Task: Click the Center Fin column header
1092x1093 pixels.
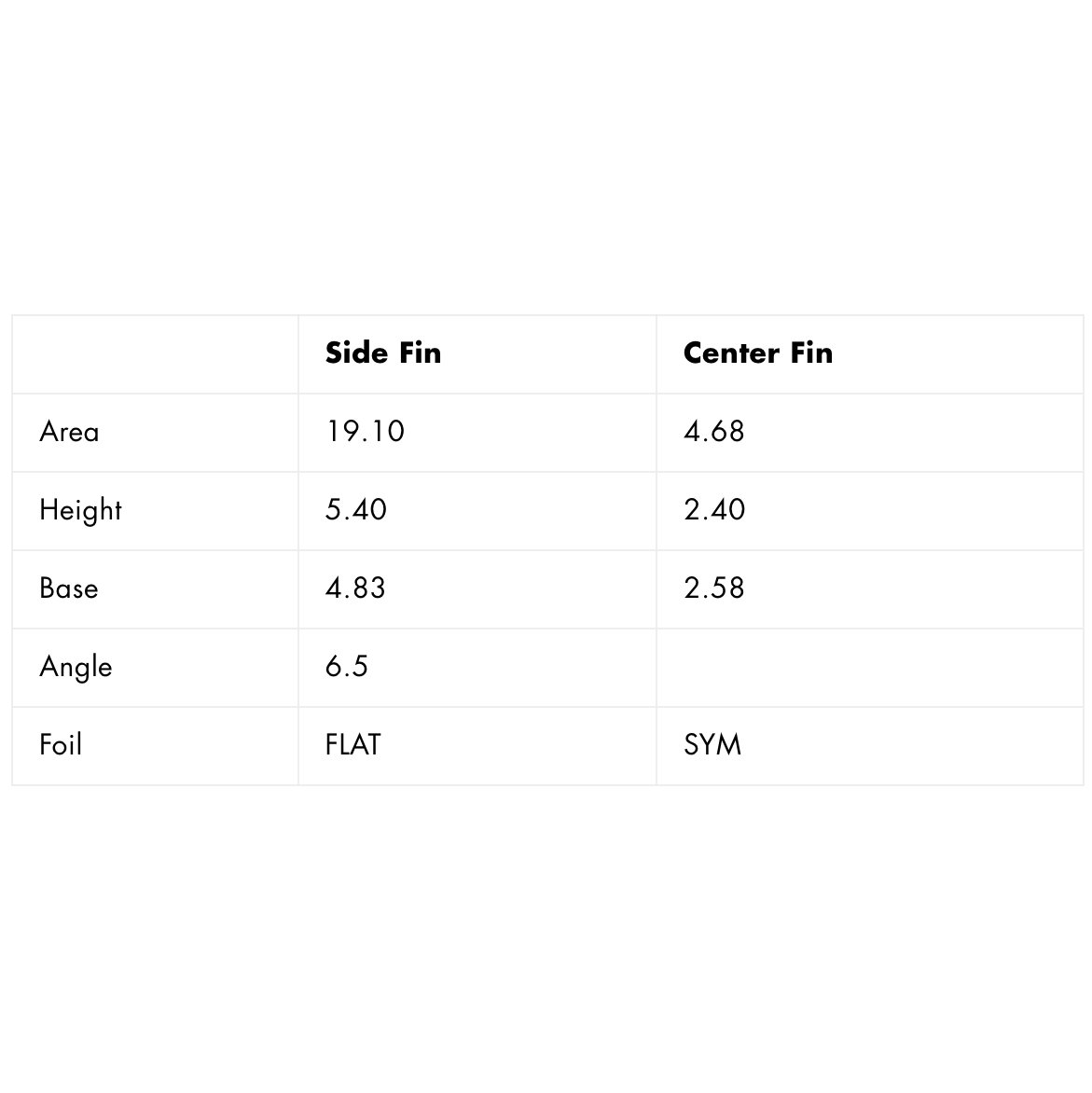Action: click(x=757, y=353)
